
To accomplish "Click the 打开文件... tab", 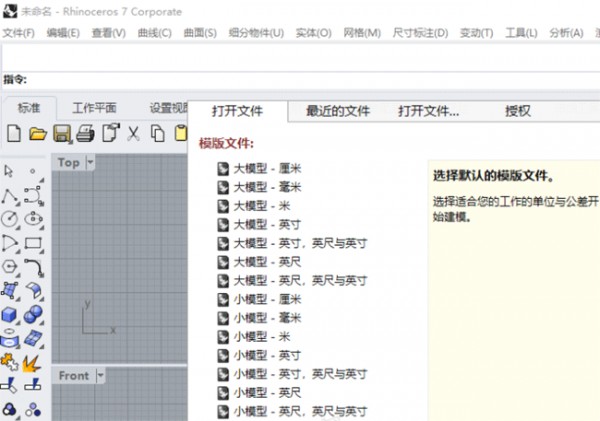I will (x=429, y=111).
